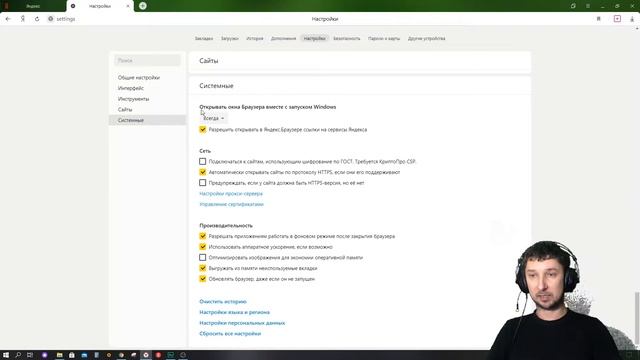The image size is (640, 360).
Task: Open Task View on the taskbar
Action: (30, 355)
